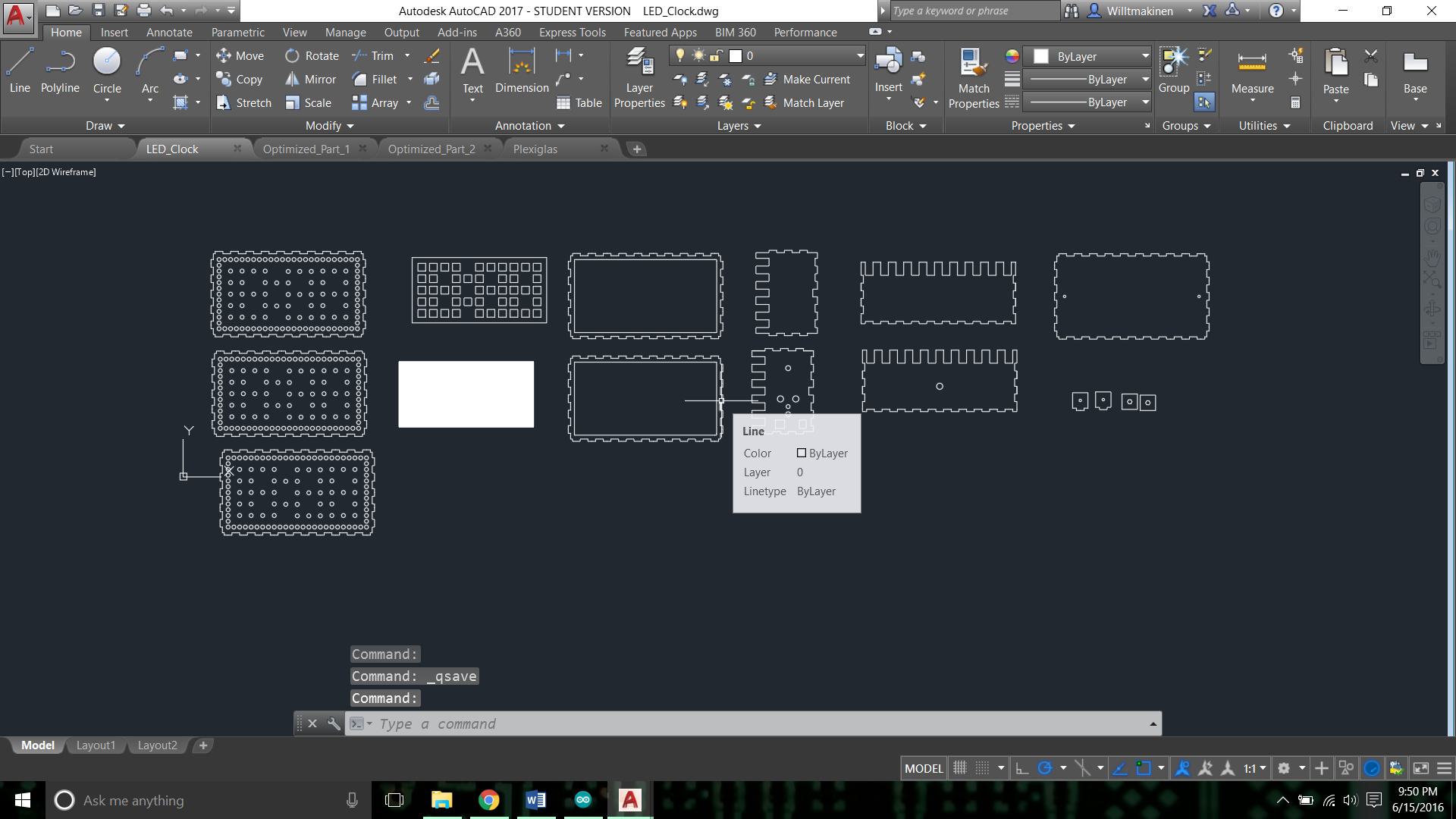Select the Text annotation tool
Image resolution: width=1456 pixels, height=819 pixels.
click(472, 71)
